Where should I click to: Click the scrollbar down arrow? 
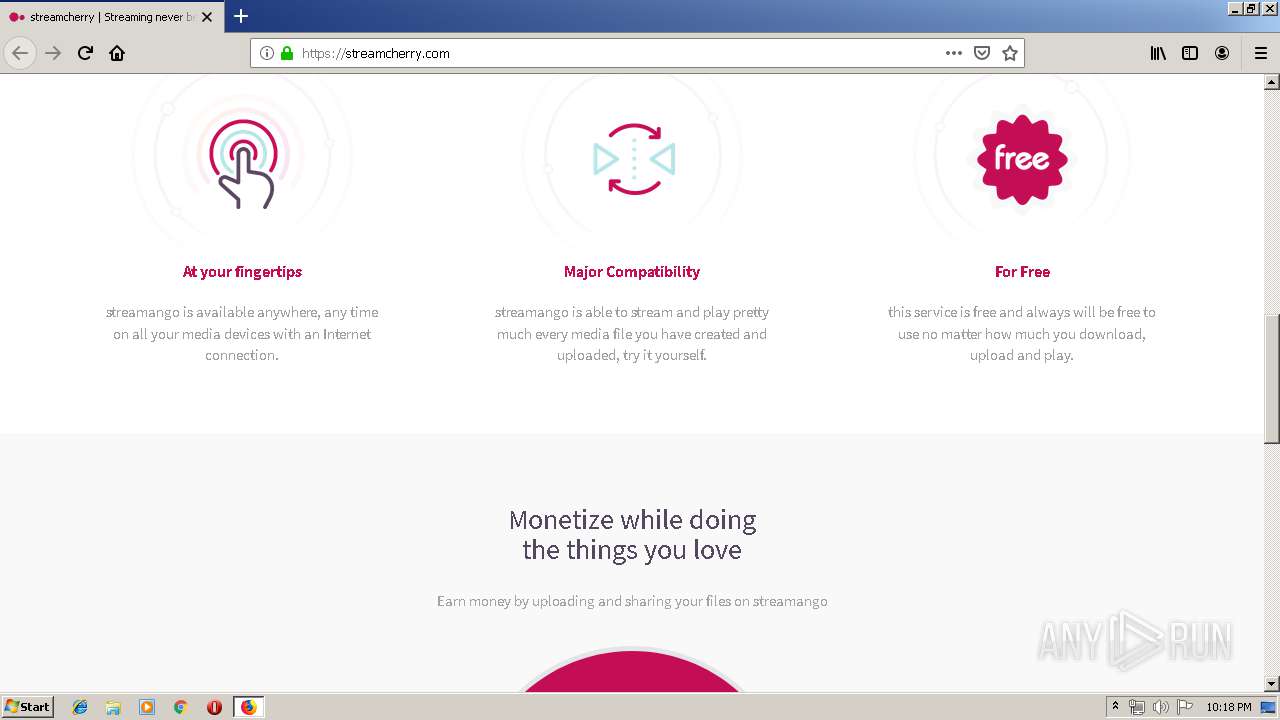point(1272,684)
